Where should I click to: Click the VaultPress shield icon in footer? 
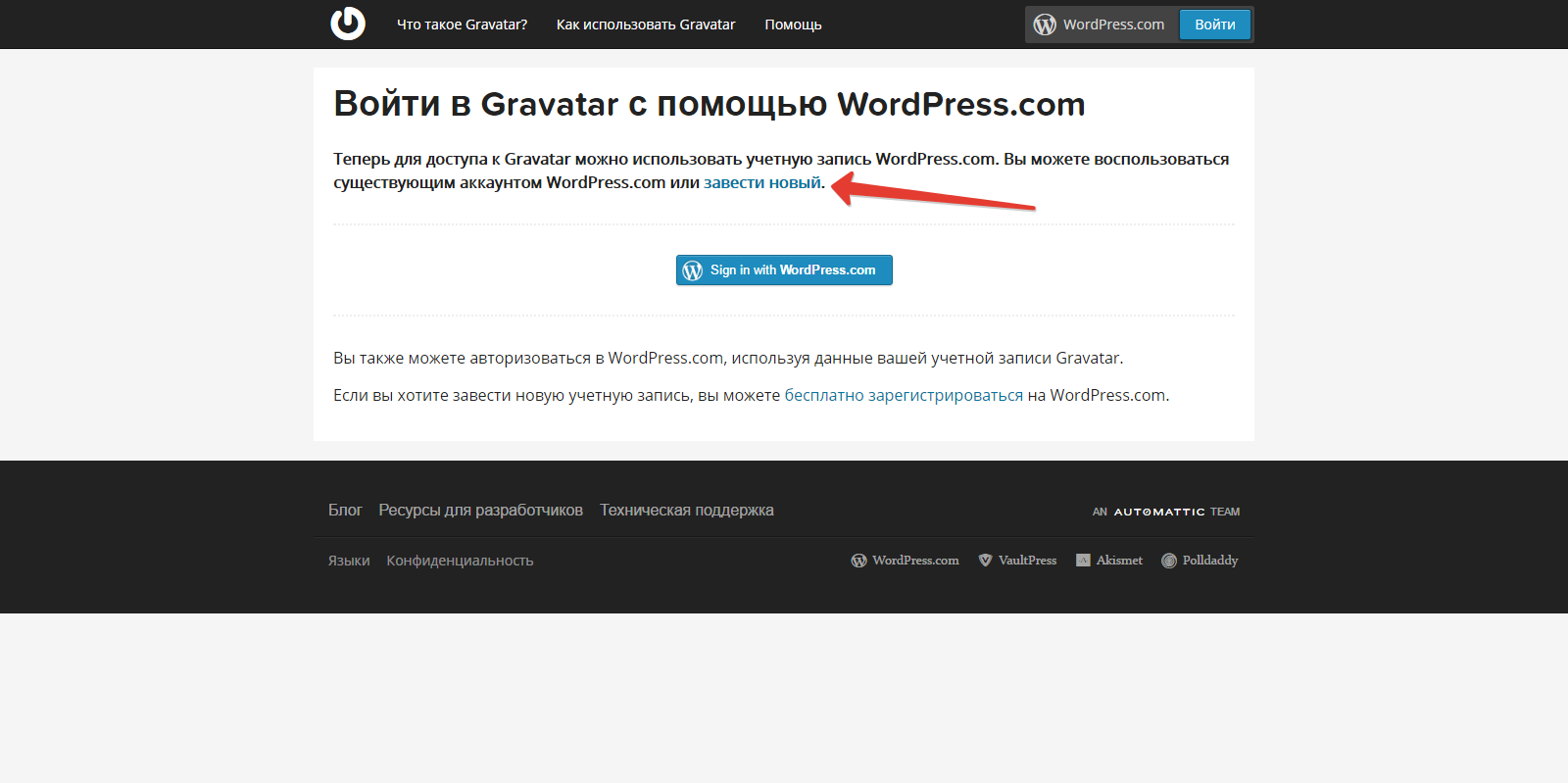985,561
